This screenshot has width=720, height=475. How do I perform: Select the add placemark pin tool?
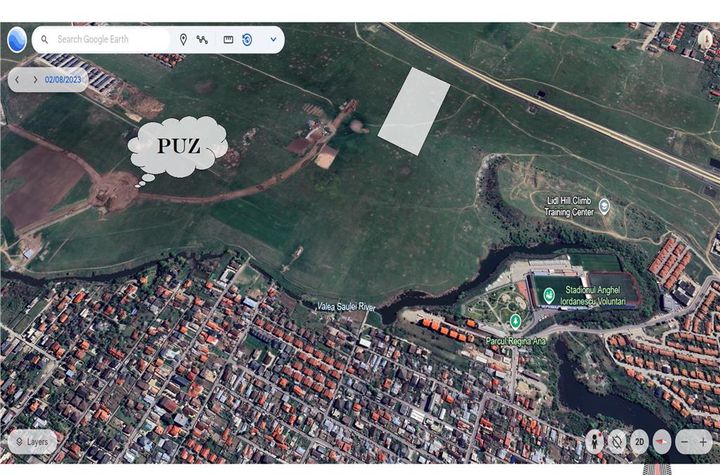tap(183, 40)
